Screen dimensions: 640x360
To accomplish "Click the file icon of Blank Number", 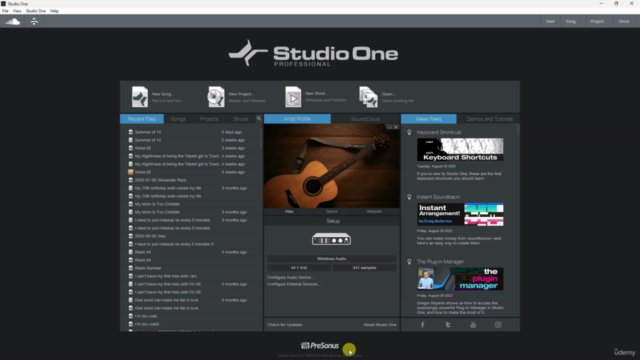I will [x=131, y=268].
